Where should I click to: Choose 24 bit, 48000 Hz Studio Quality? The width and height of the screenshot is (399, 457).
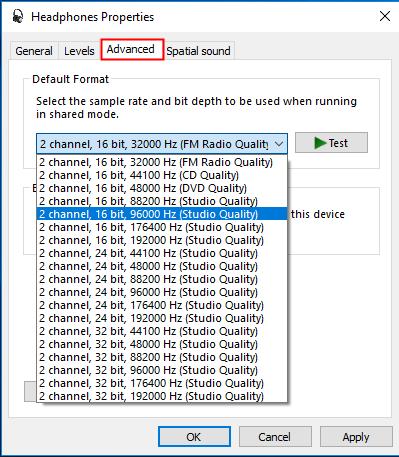(162, 266)
